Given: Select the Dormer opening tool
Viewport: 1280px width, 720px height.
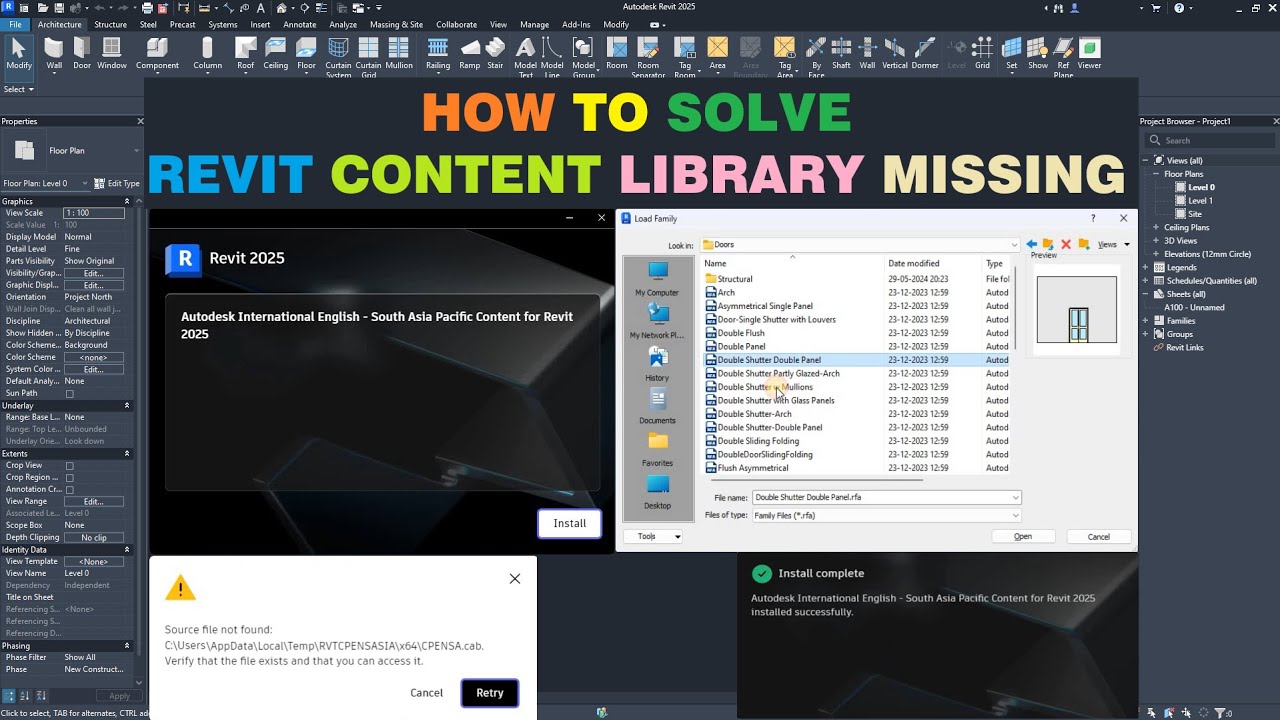Looking at the screenshot, I should 925,54.
